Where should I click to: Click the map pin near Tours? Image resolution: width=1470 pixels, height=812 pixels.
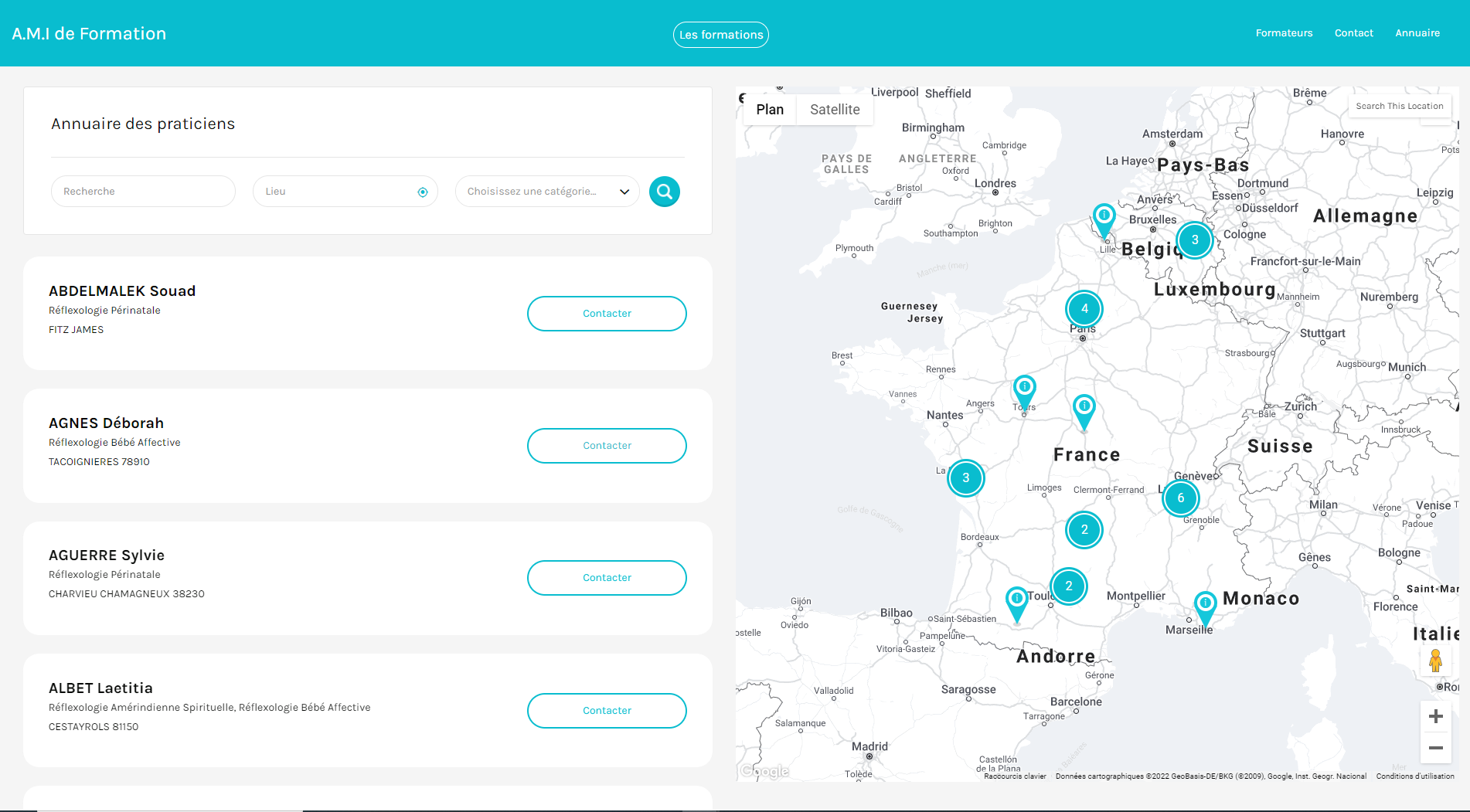(x=1024, y=389)
